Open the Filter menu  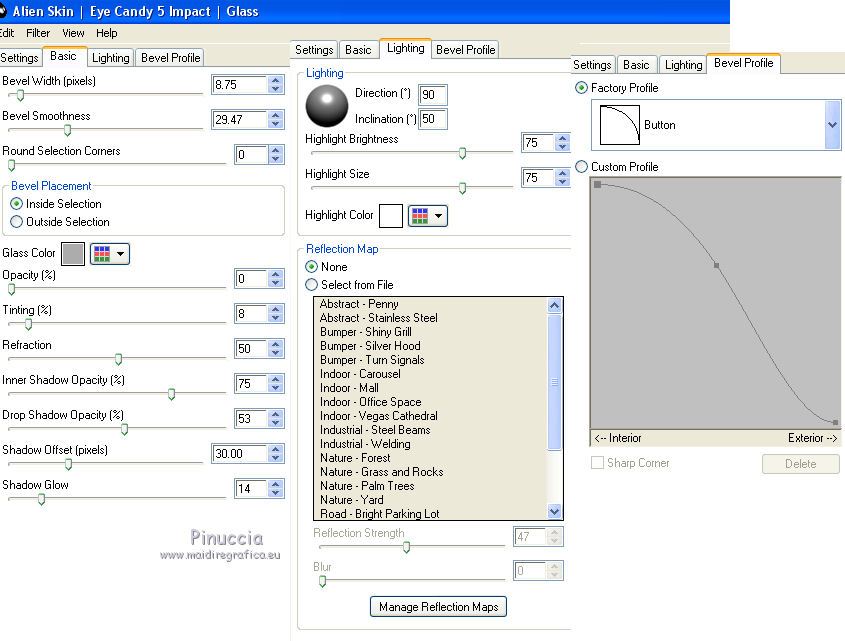click(x=38, y=33)
